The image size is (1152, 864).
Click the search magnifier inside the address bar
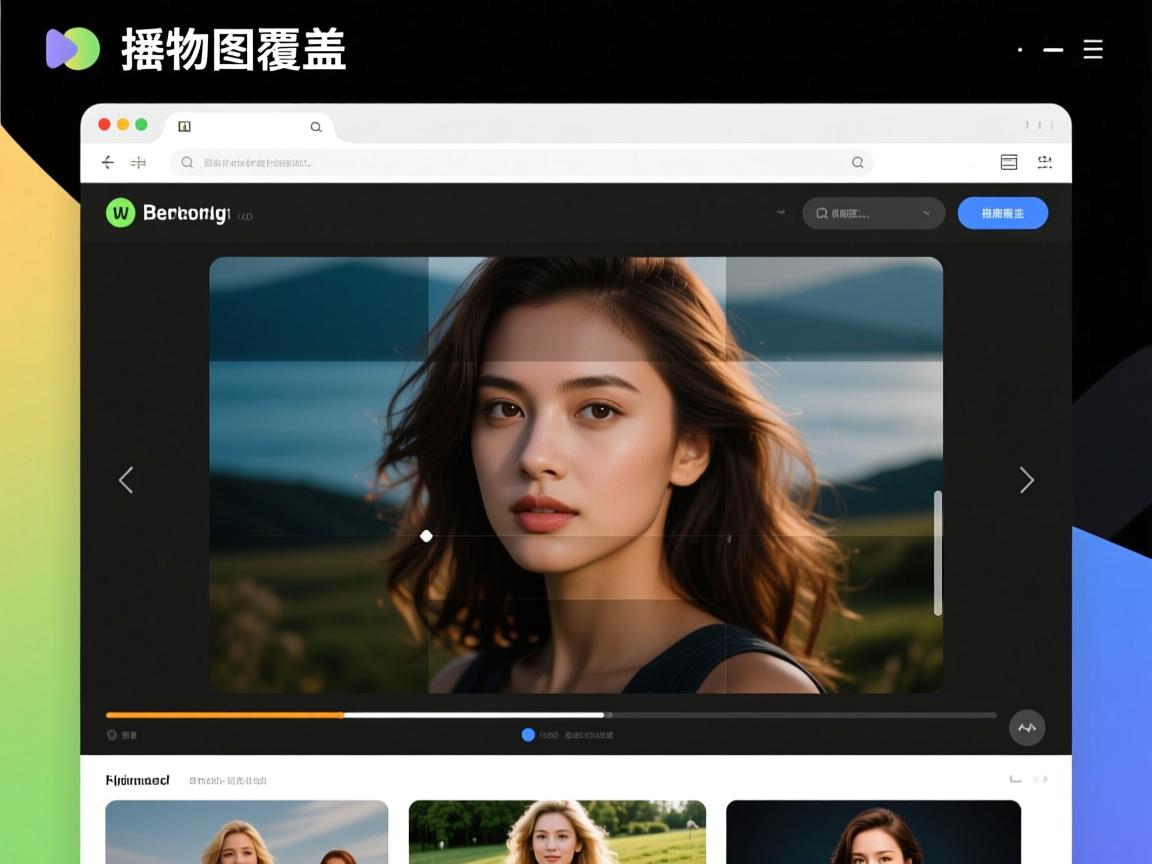coord(187,162)
